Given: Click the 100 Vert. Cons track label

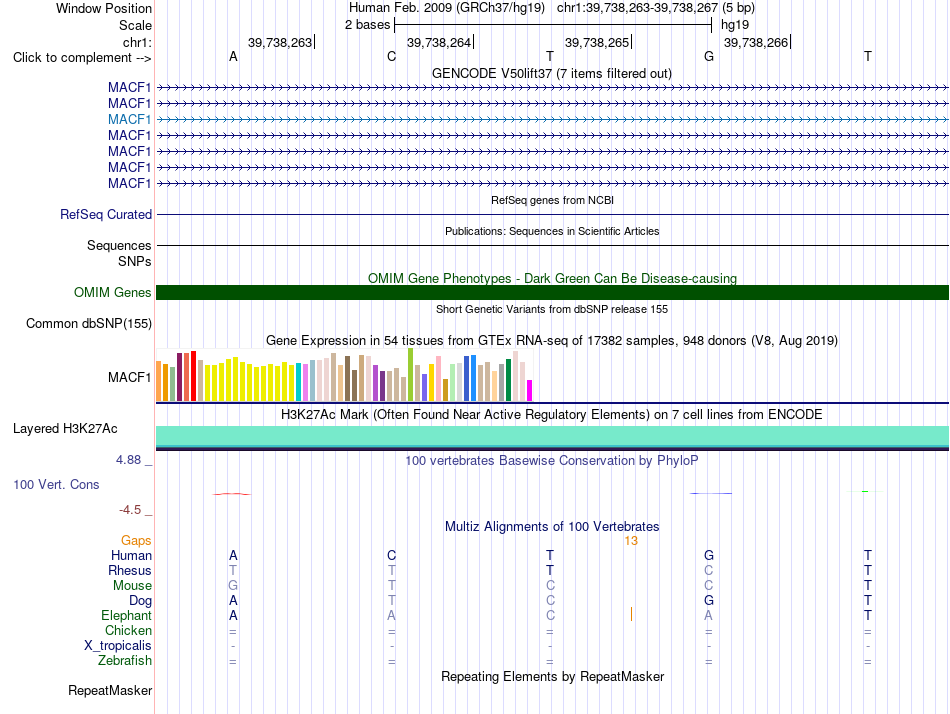Looking at the screenshot, I should (x=56, y=484).
